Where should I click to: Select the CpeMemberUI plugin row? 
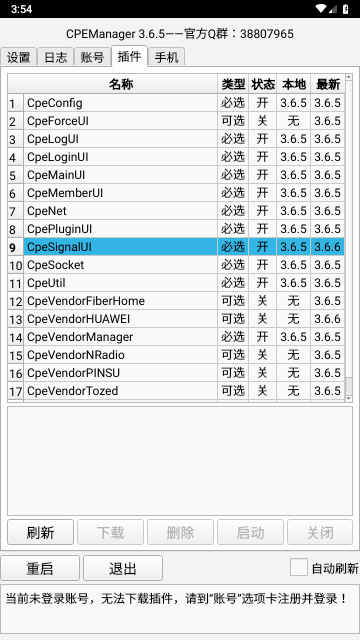coord(176,193)
